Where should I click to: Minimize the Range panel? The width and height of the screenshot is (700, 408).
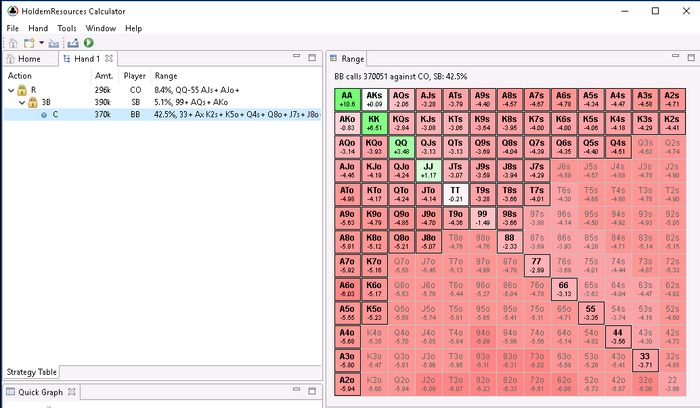[675, 56]
